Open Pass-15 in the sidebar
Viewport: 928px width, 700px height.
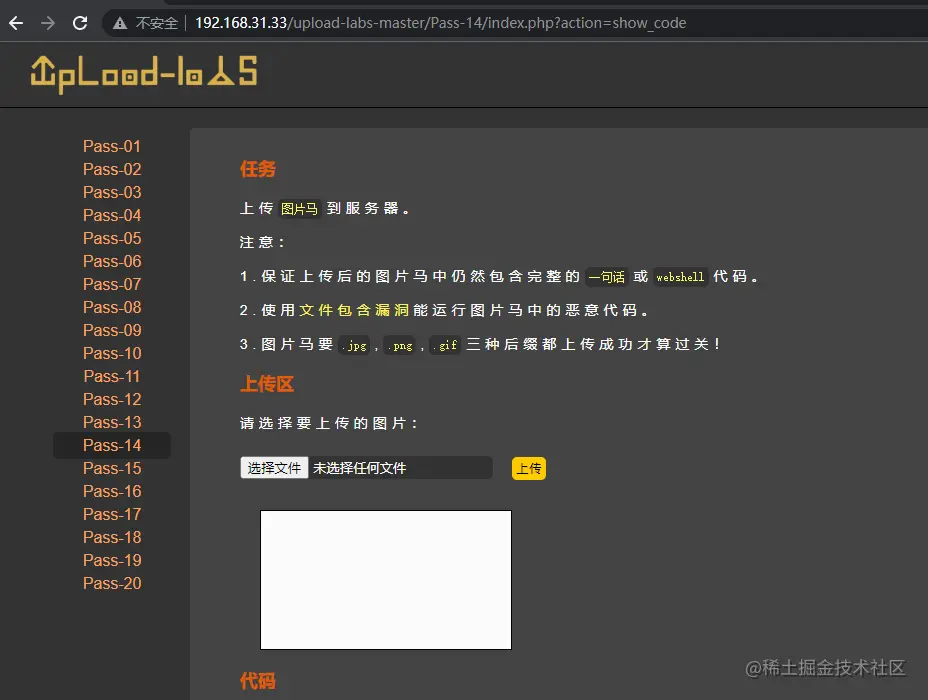point(112,469)
